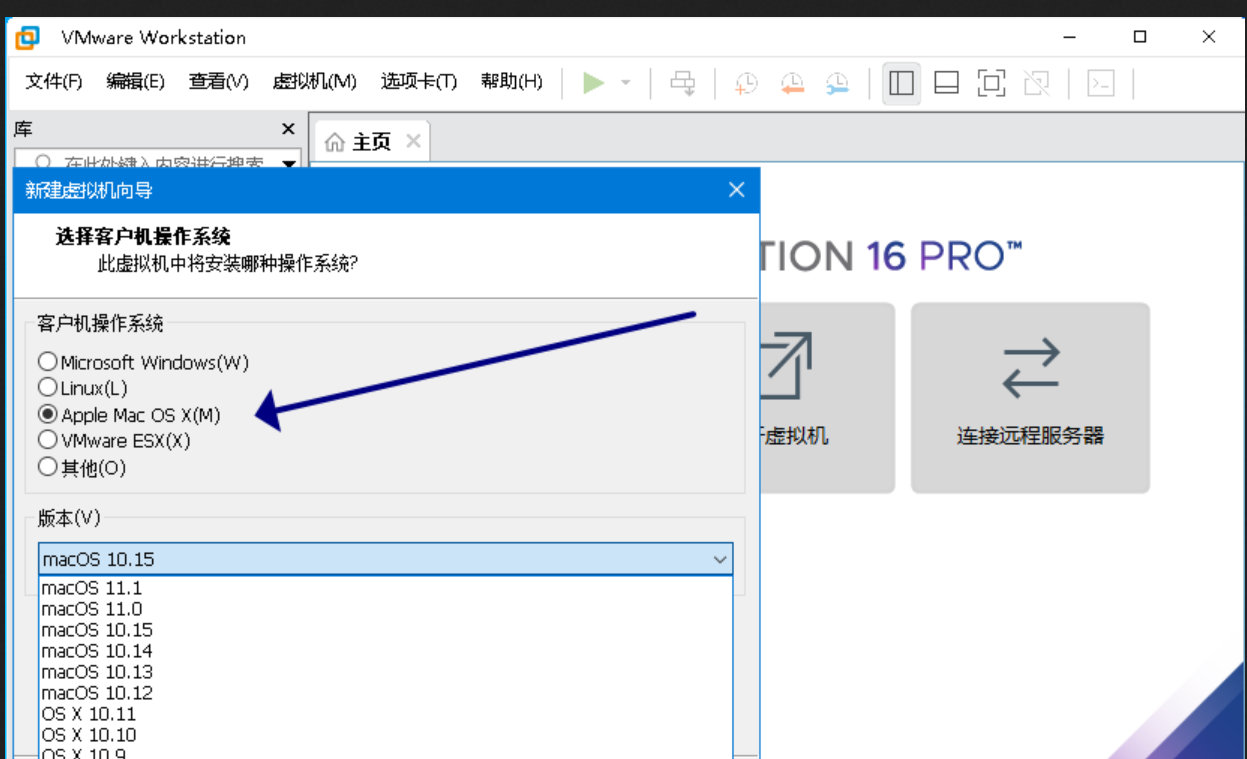Image resolution: width=1247 pixels, height=759 pixels.
Task: Click the unity mode icon
Action: pyautogui.click(x=1037, y=83)
